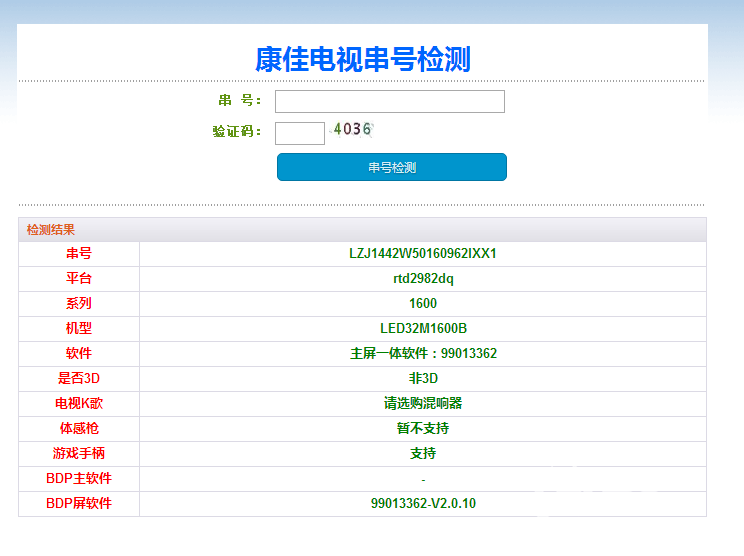
Task: Refresh the 4036 captcha image
Action: (x=352, y=129)
